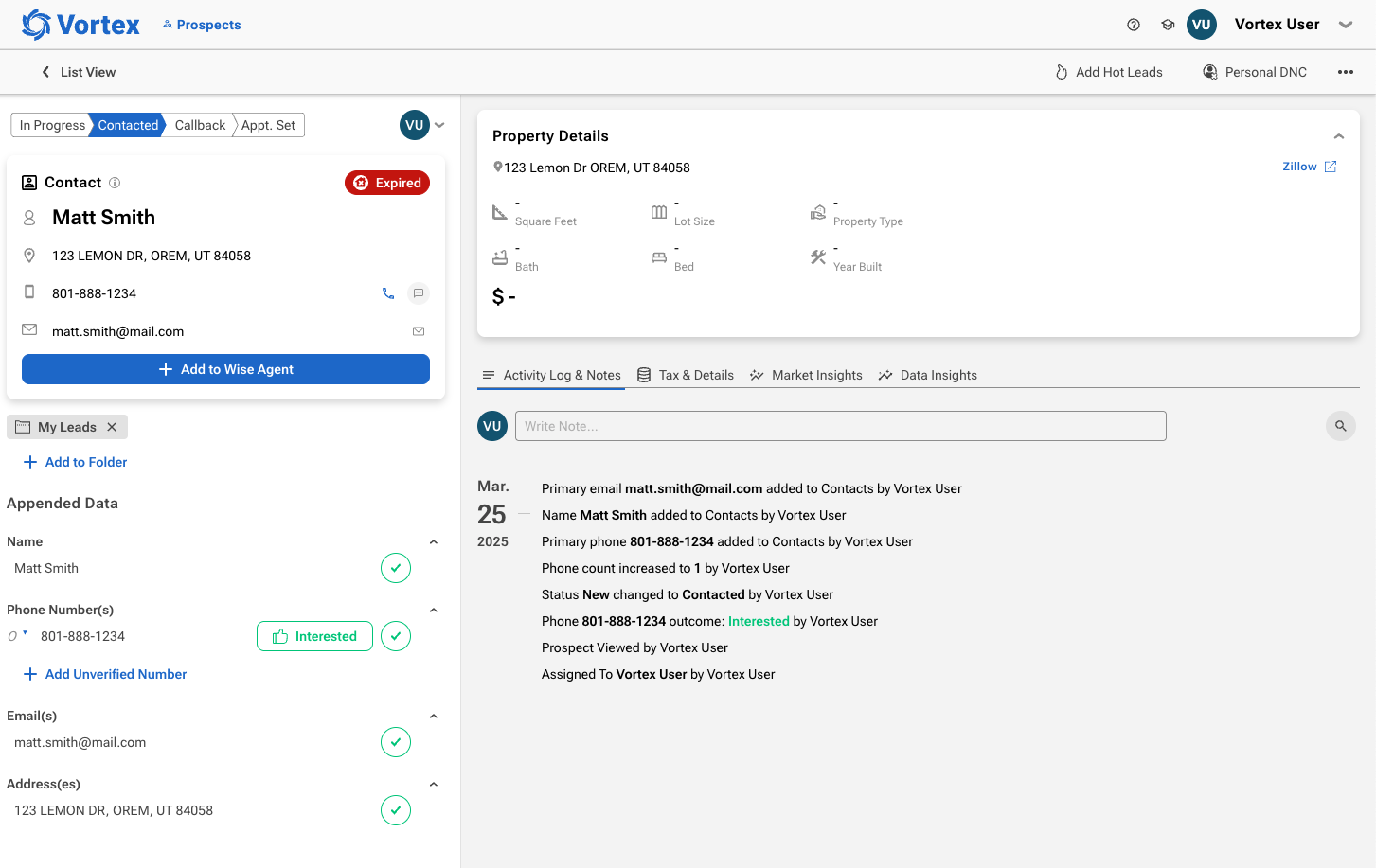Select the Callback status step

click(200, 125)
